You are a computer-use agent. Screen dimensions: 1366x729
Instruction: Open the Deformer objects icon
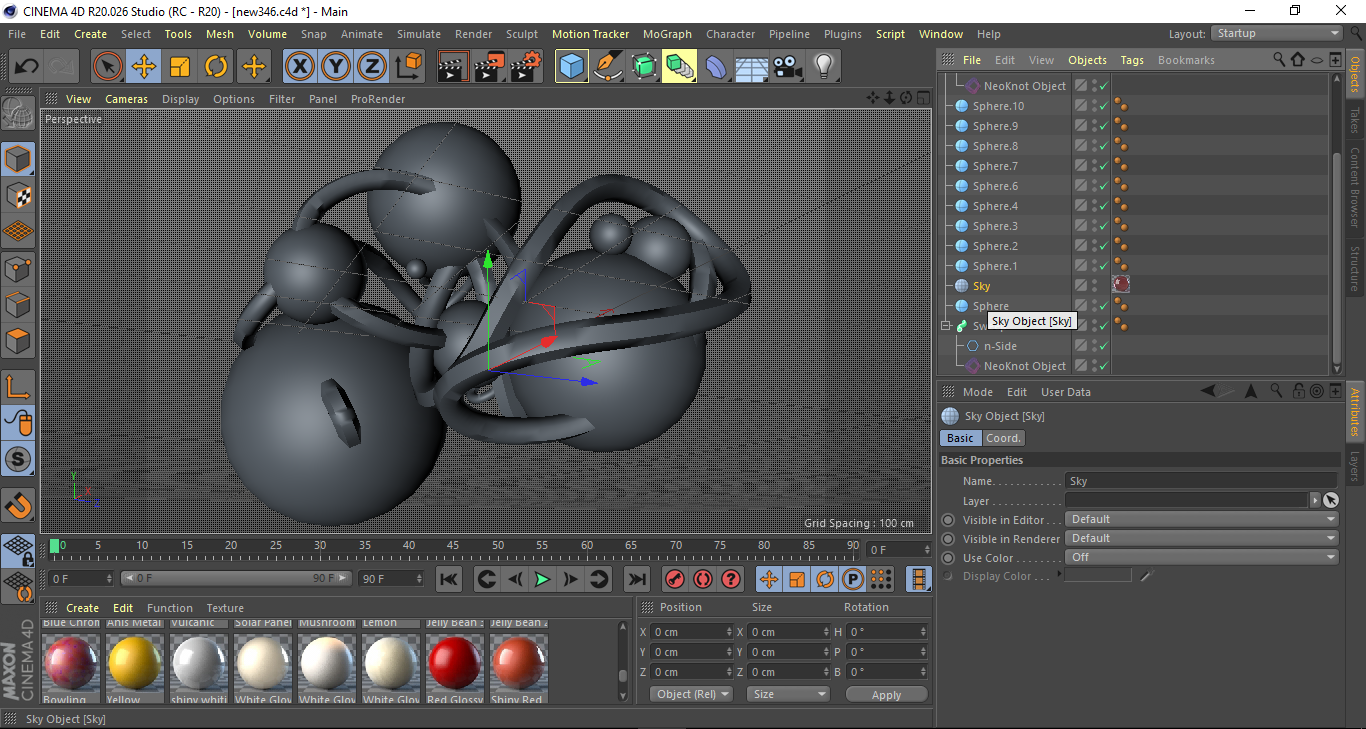pyautogui.click(x=716, y=67)
